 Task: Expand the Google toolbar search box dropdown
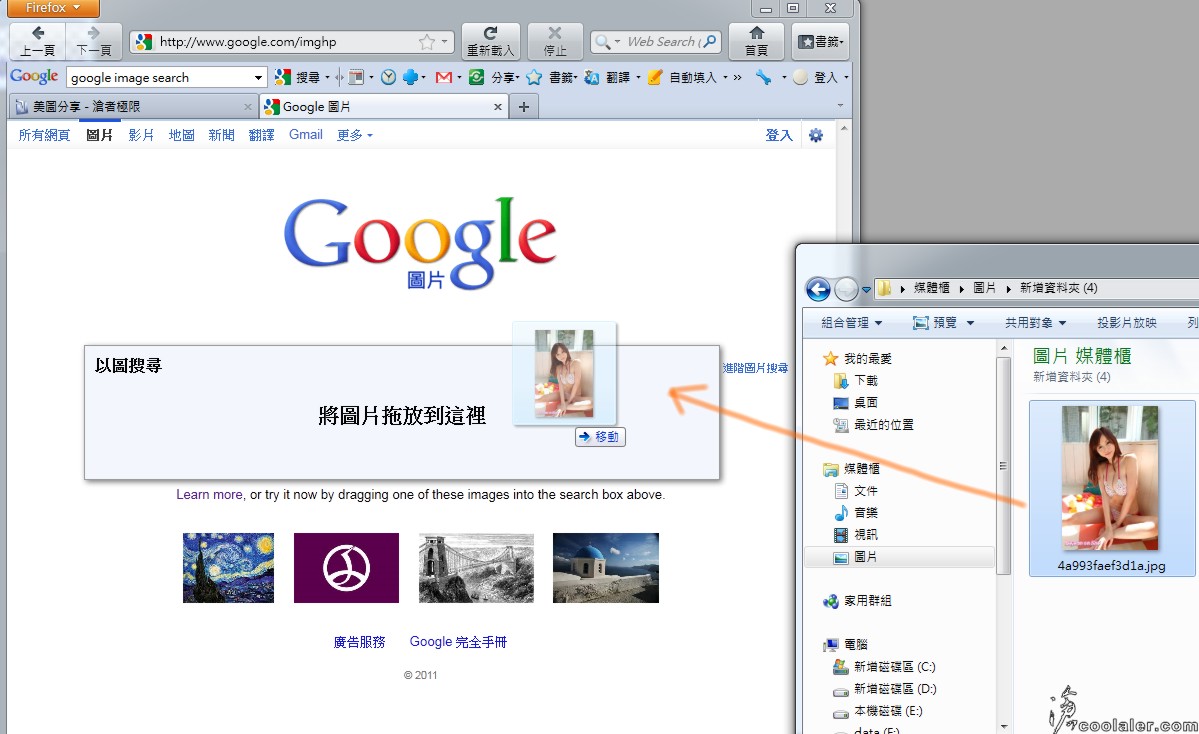[x=258, y=77]
